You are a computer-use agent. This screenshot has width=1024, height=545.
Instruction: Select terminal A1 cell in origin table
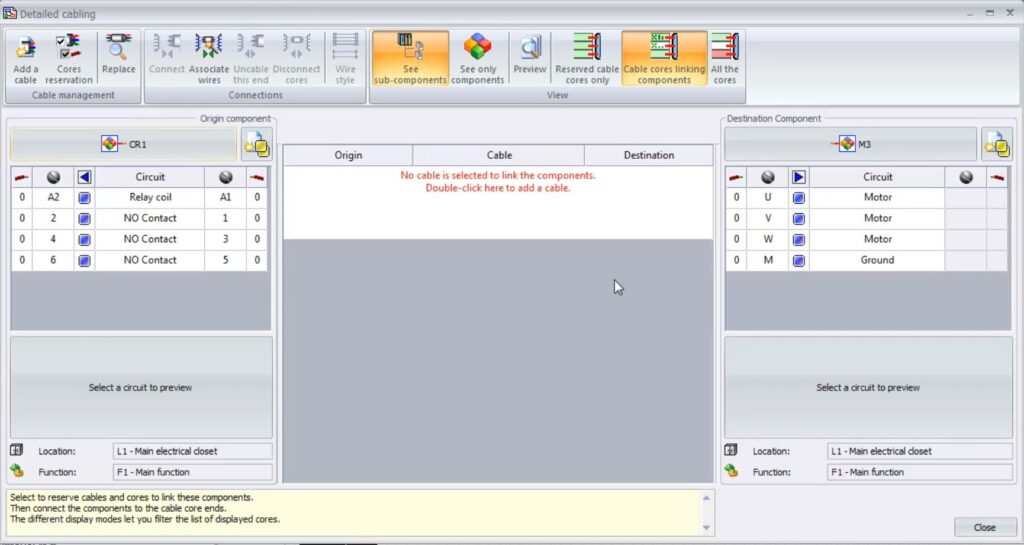tap(225, 197)
